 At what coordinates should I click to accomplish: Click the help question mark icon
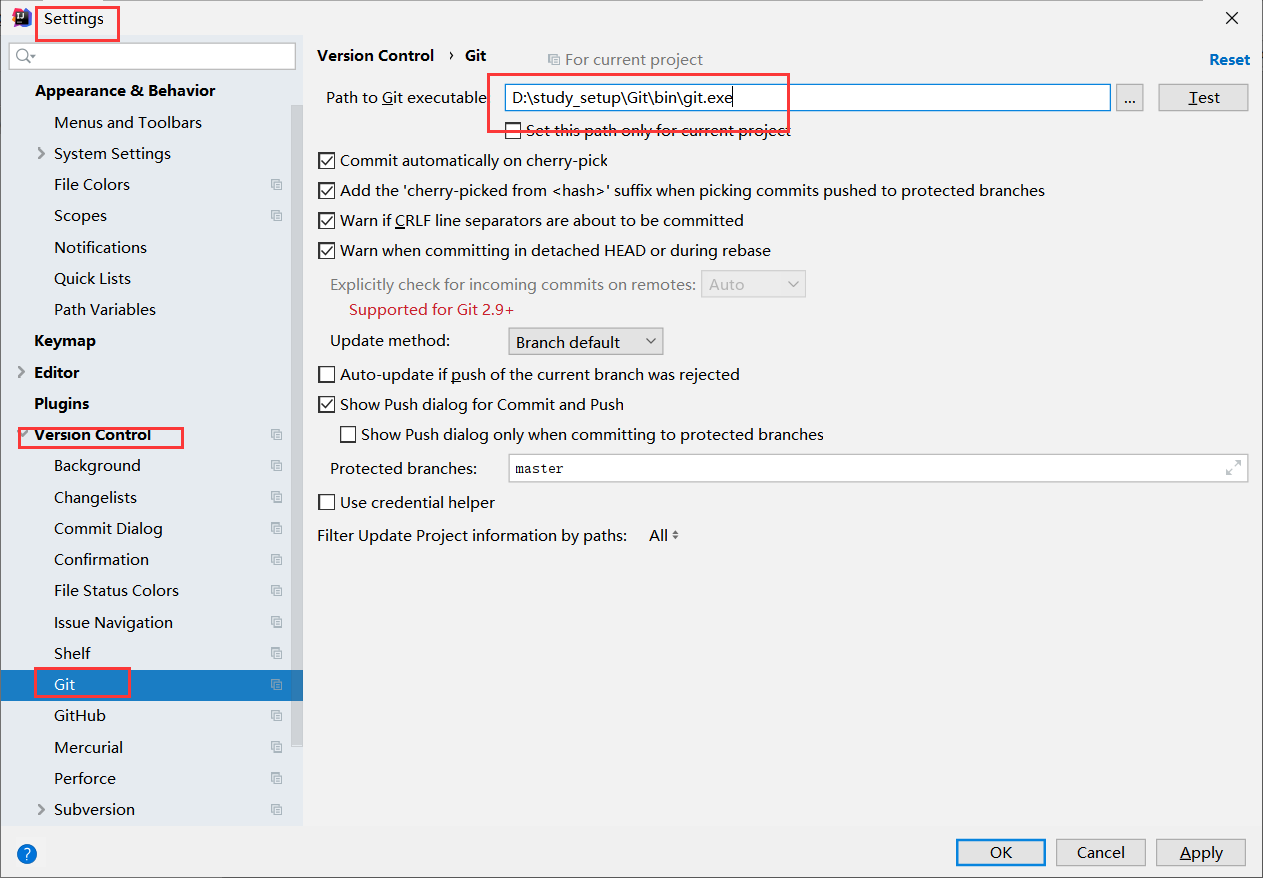click(x=27, y=853)
